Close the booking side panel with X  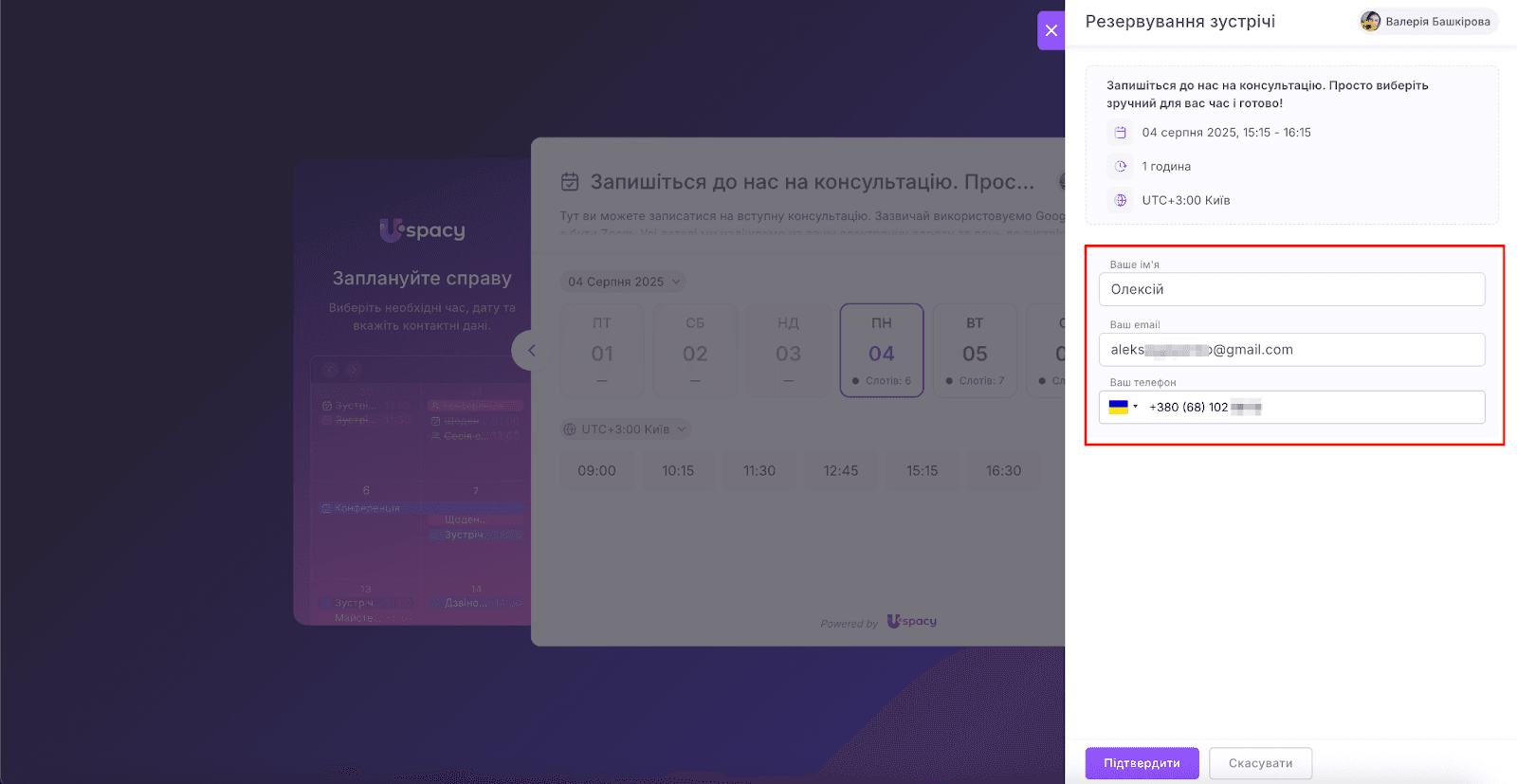pyautogui.click(x=1051, y=30)
